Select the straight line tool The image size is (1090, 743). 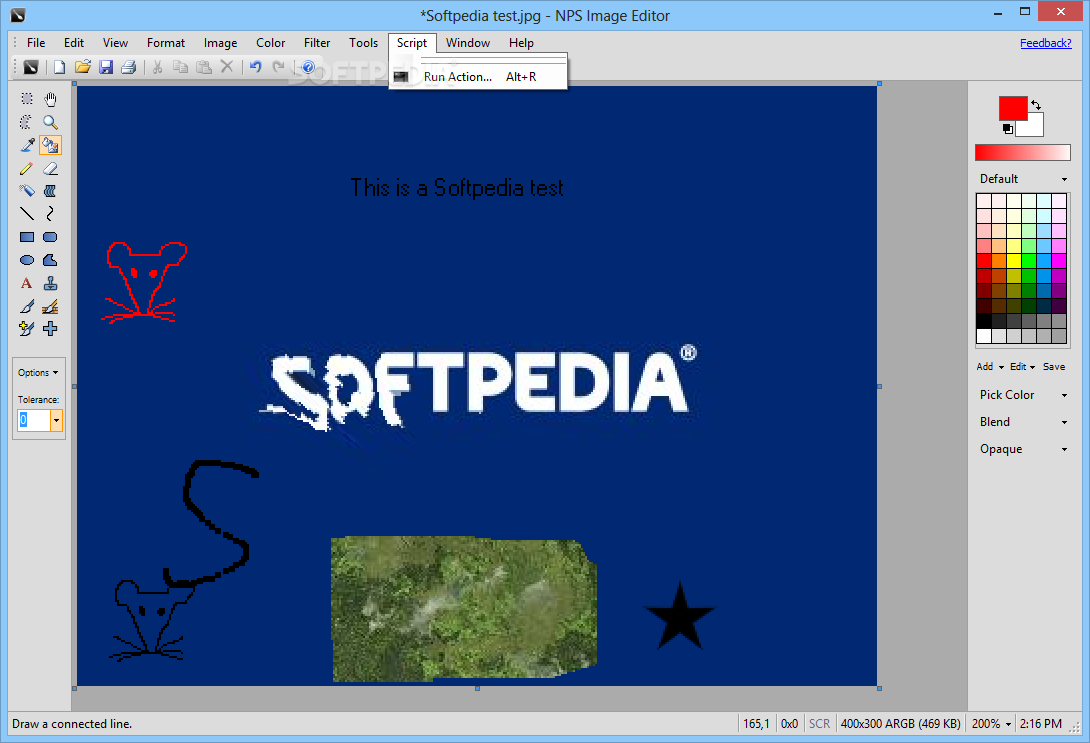(26, 213)
